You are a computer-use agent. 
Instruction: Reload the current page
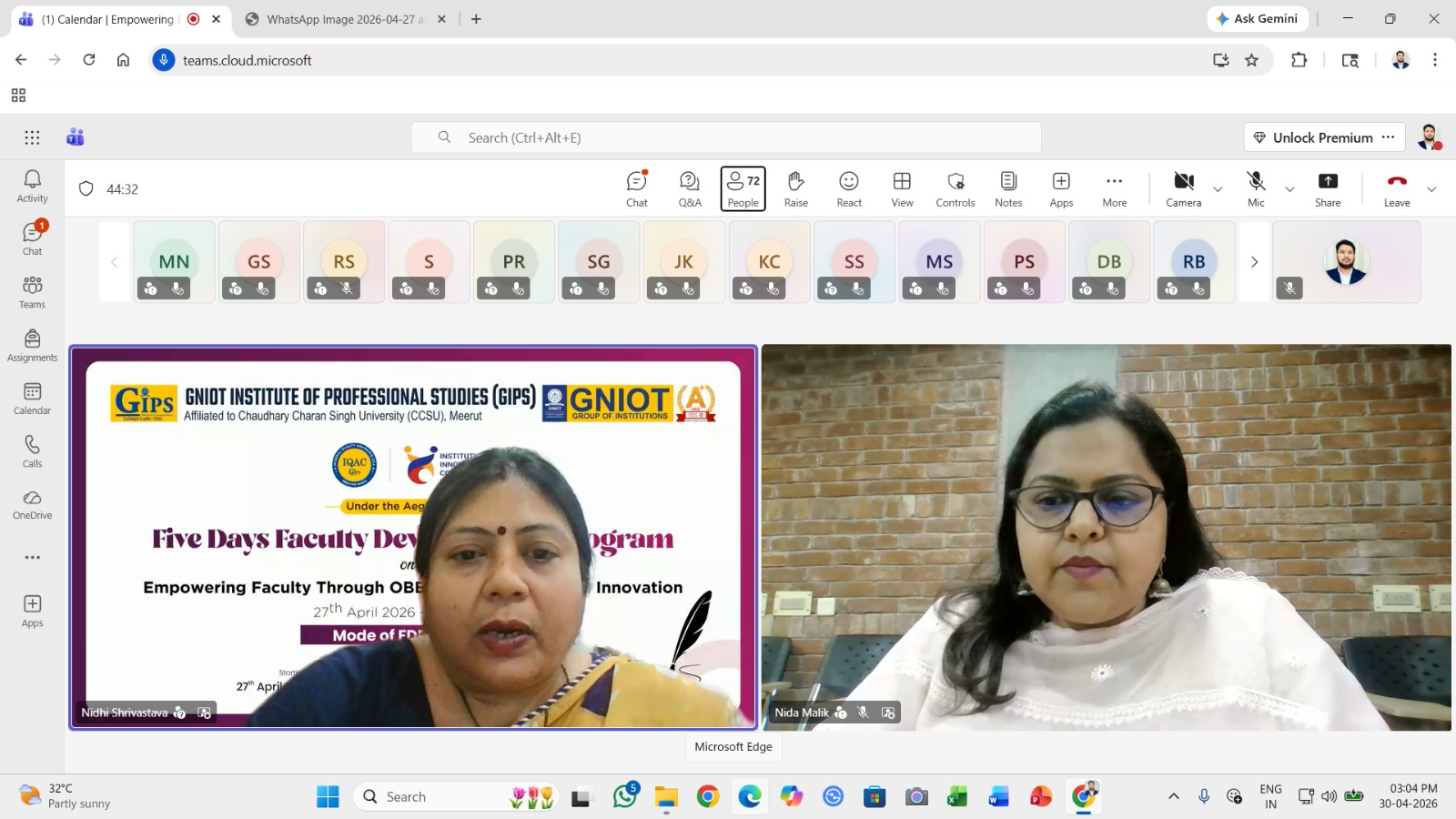point(89,60)
